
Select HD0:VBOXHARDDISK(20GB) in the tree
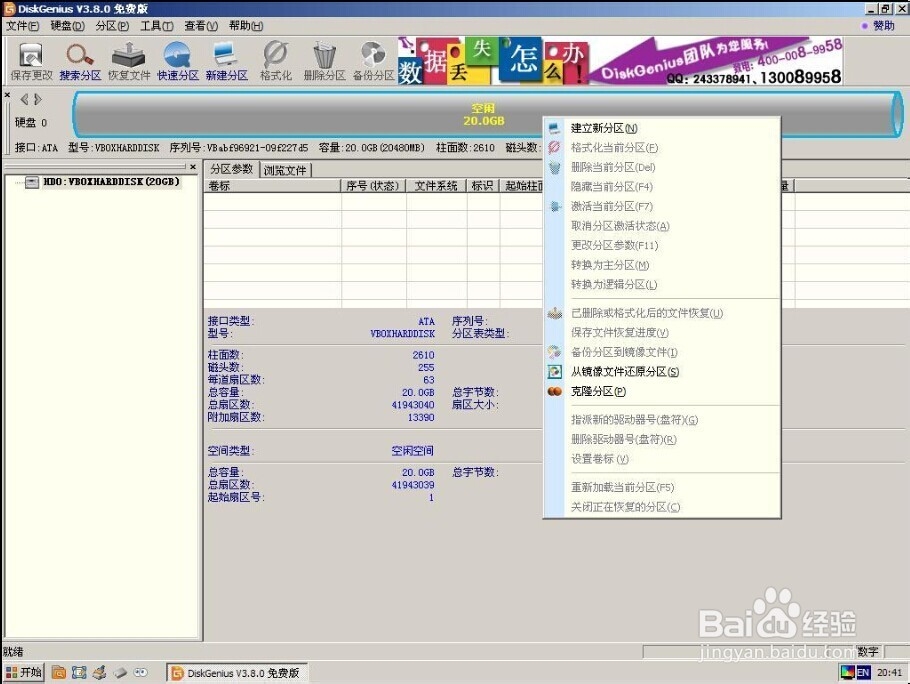pos(111,182)
